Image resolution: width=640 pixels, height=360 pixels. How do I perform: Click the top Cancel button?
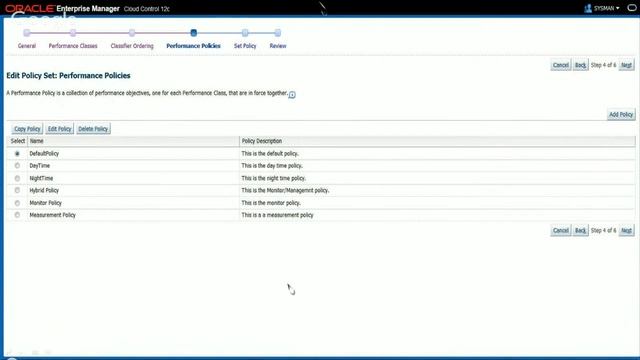pyautogui.click(x=561, y=65)
